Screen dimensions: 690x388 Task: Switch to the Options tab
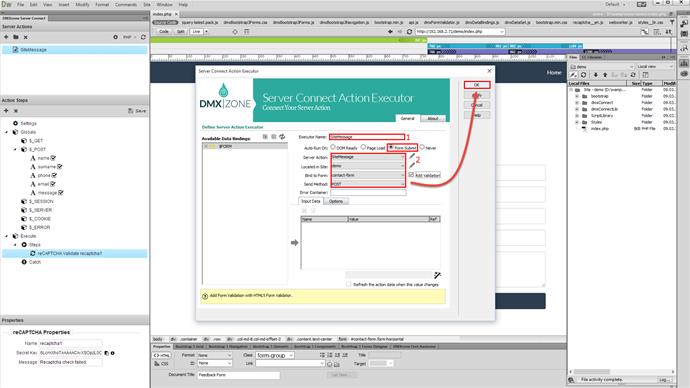[336, 201]
